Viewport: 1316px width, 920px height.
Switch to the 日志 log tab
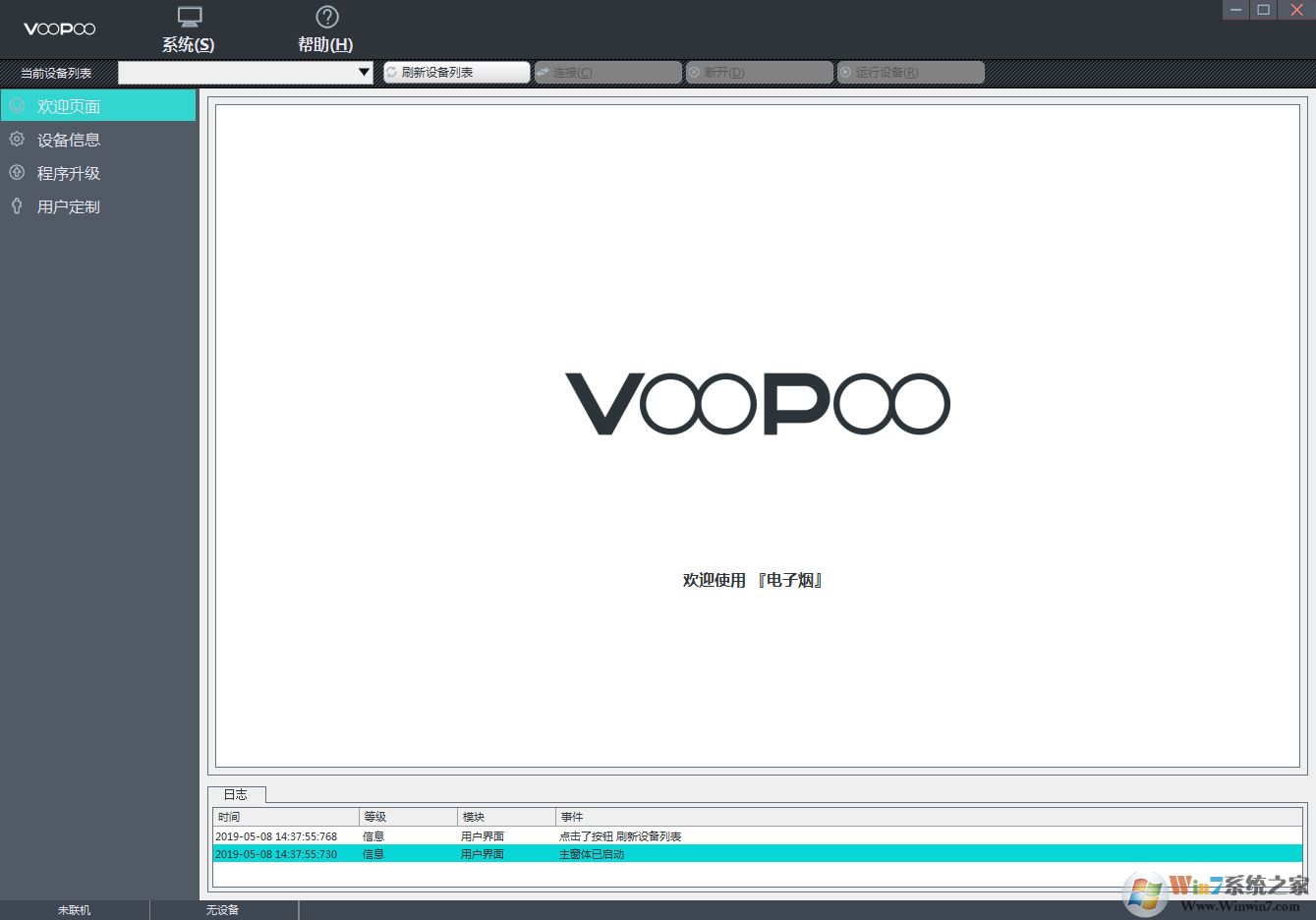[x=236, y=794]
